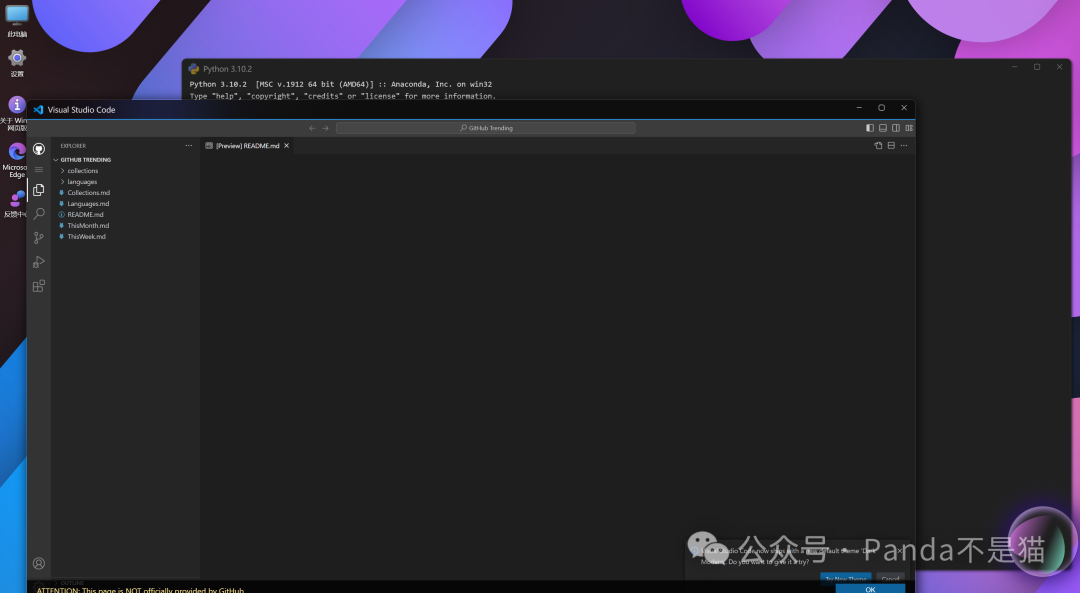Screen dimensions: 1080x593
Task: Toggle the bottom panel layout icon
Action: [x=883, y=128]
